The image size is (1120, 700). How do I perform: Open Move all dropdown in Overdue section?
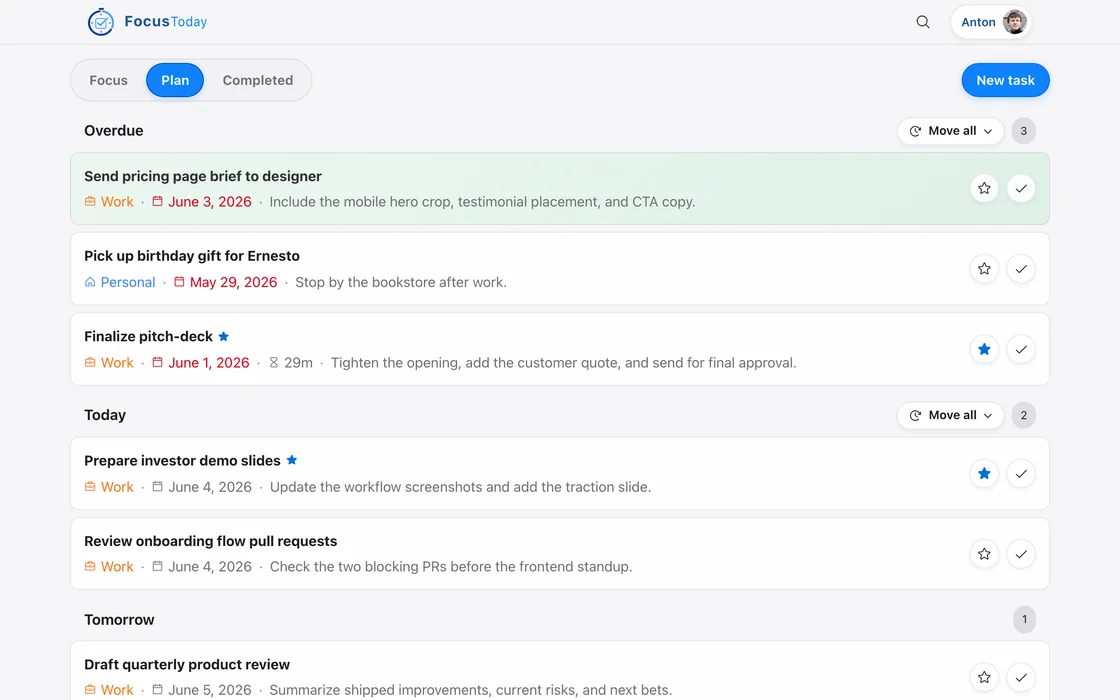[x=951, y=131]
